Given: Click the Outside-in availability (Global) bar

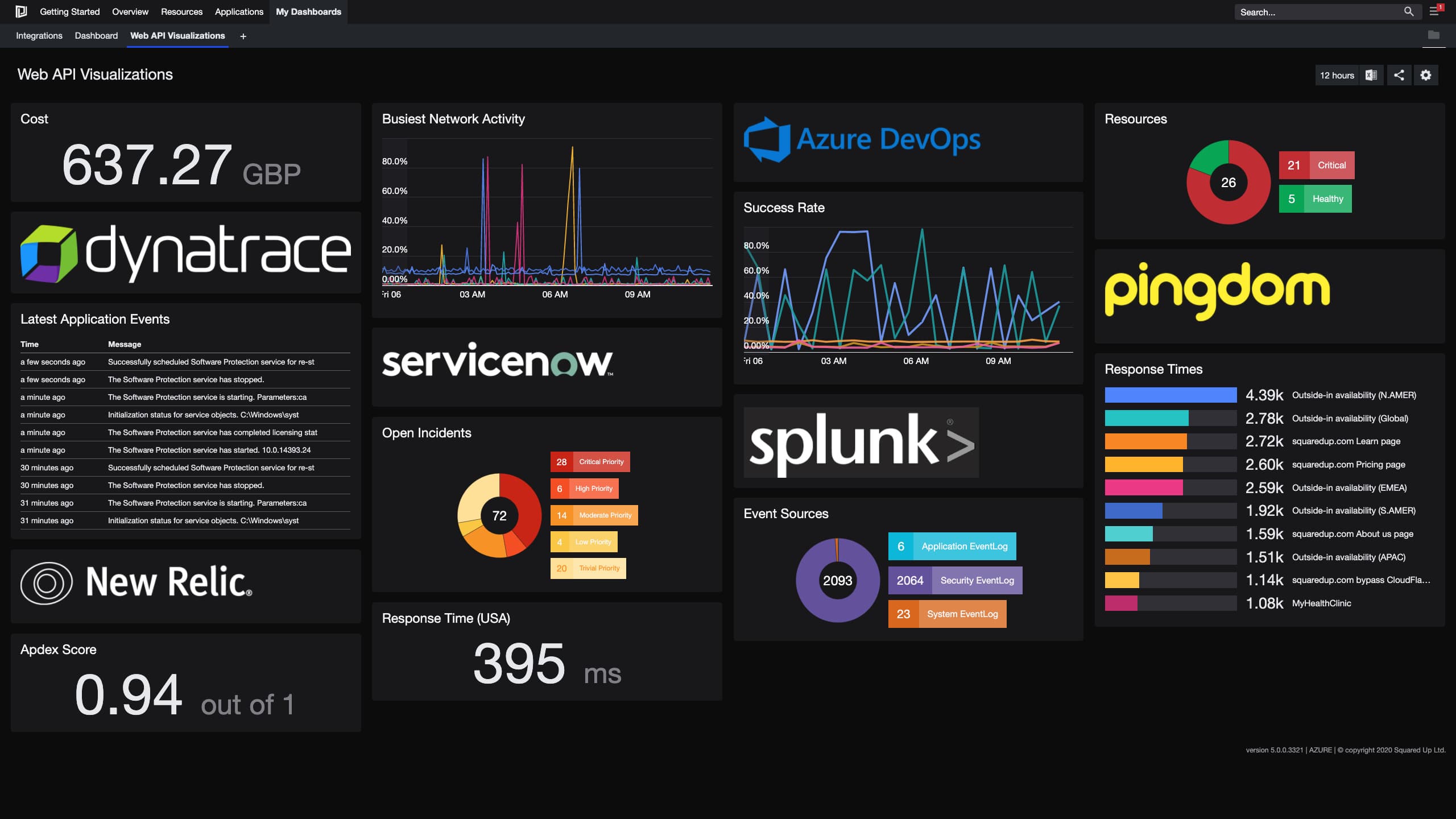Looking at the screenshot, I should pos(1170,418).
